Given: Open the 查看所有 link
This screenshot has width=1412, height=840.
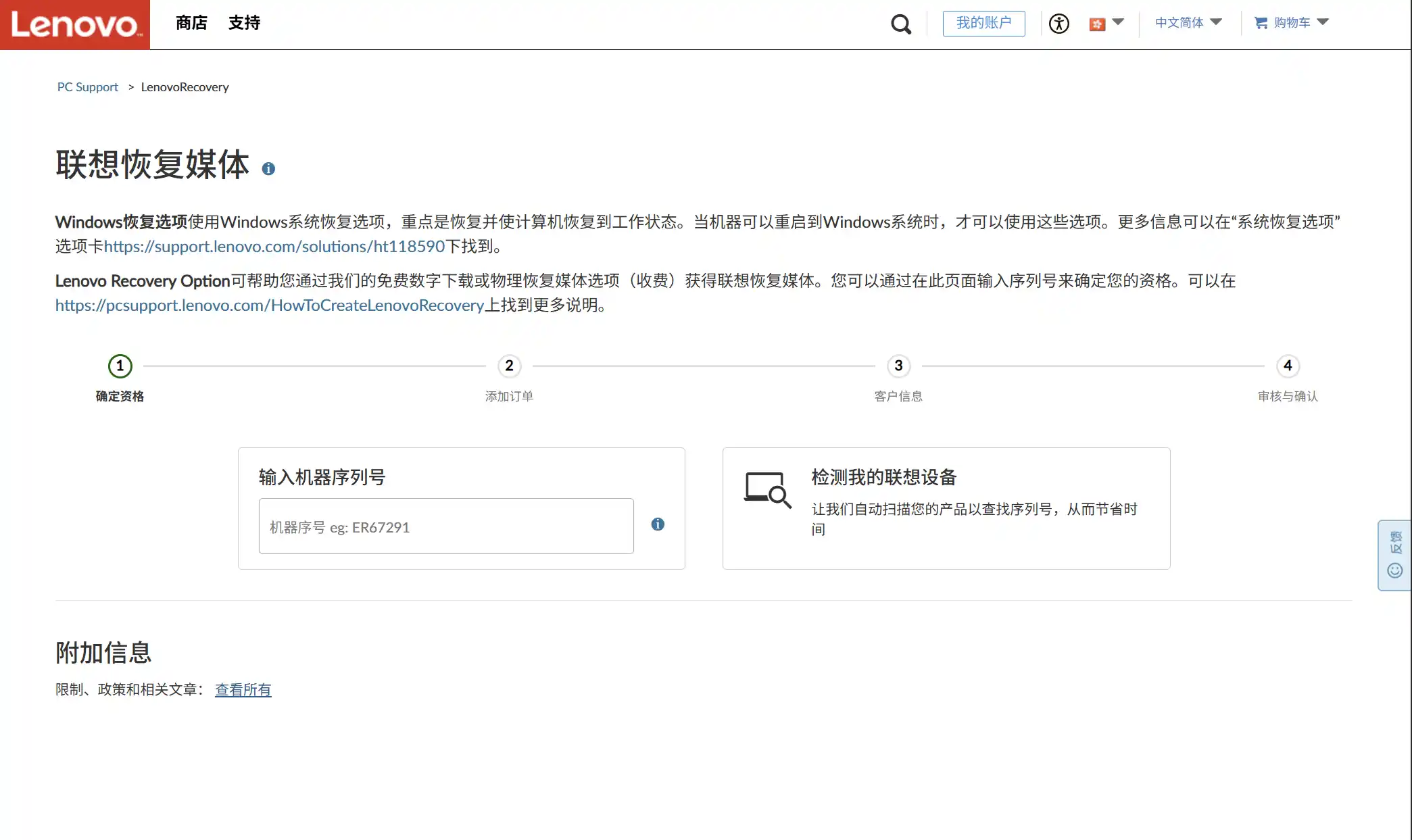Looking at the screenshot, I should click(x=243, y=690).
